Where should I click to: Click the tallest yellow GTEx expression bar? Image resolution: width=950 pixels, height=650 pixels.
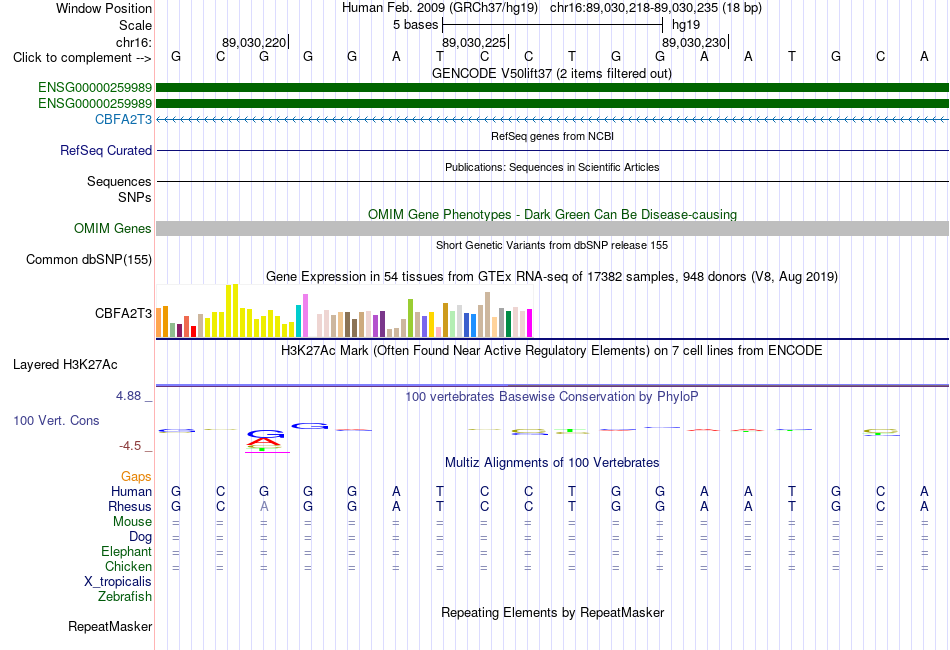pyautogui.click(x=235, y=311)
